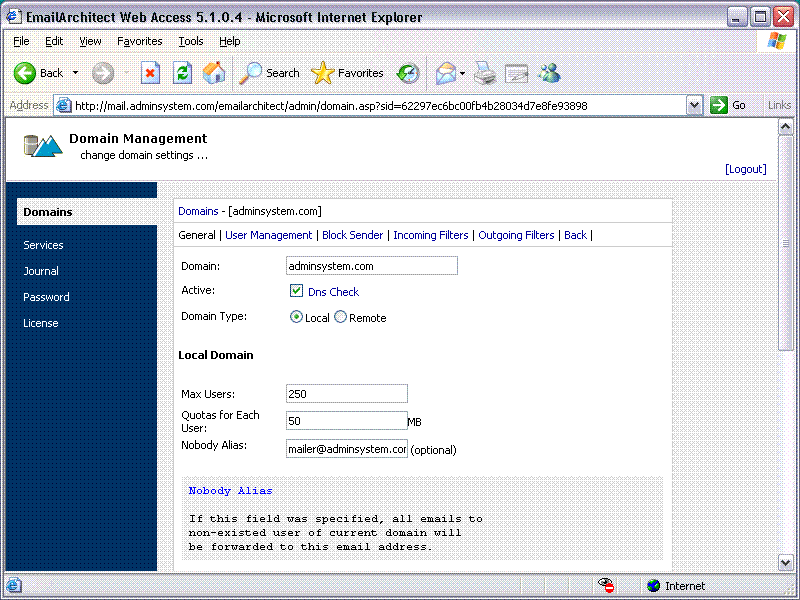Stop page loading with red X icon
Viewport: 800px width, 600px height.
tap(150, 73)
